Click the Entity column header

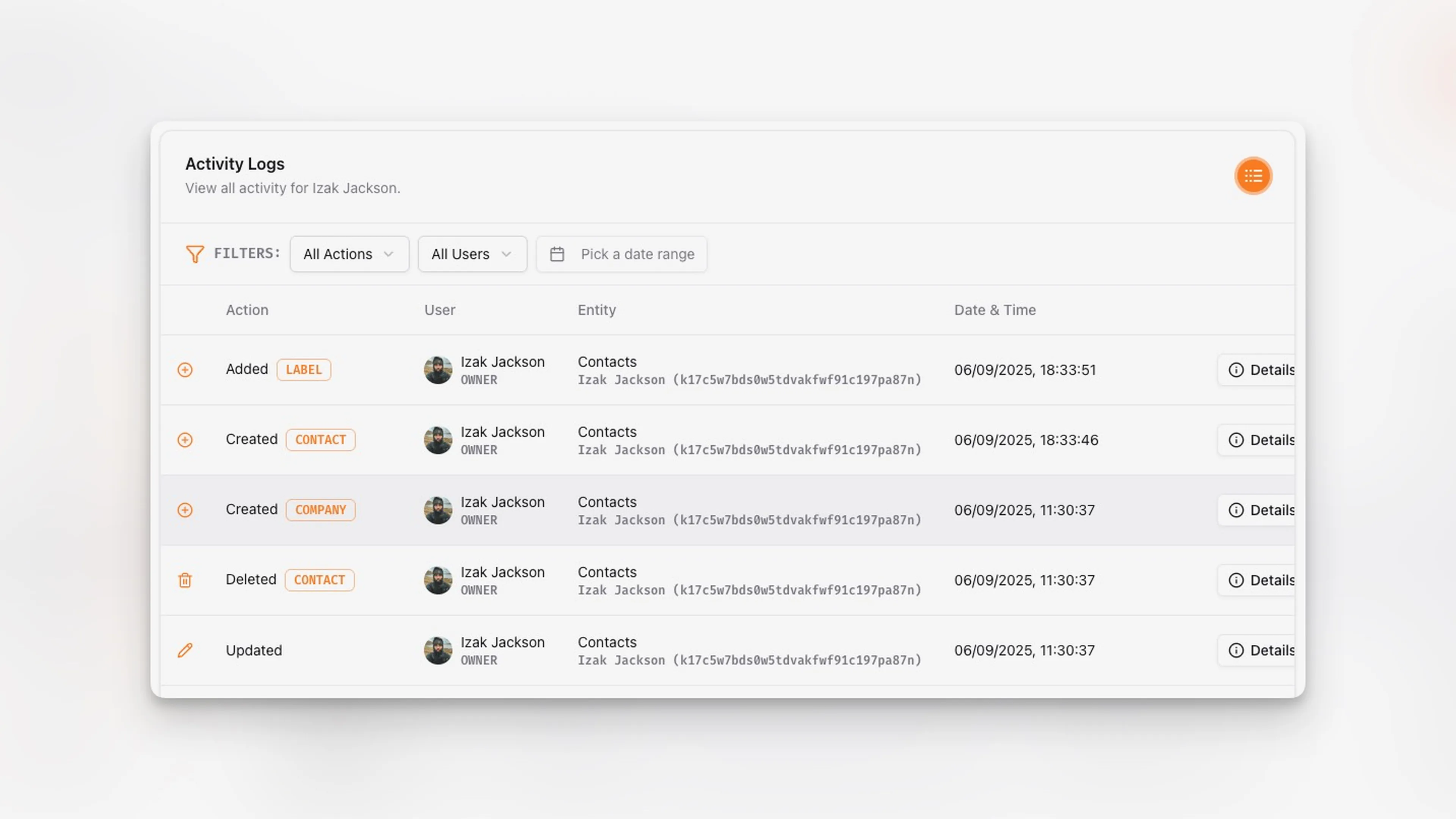tap(597, 310)
